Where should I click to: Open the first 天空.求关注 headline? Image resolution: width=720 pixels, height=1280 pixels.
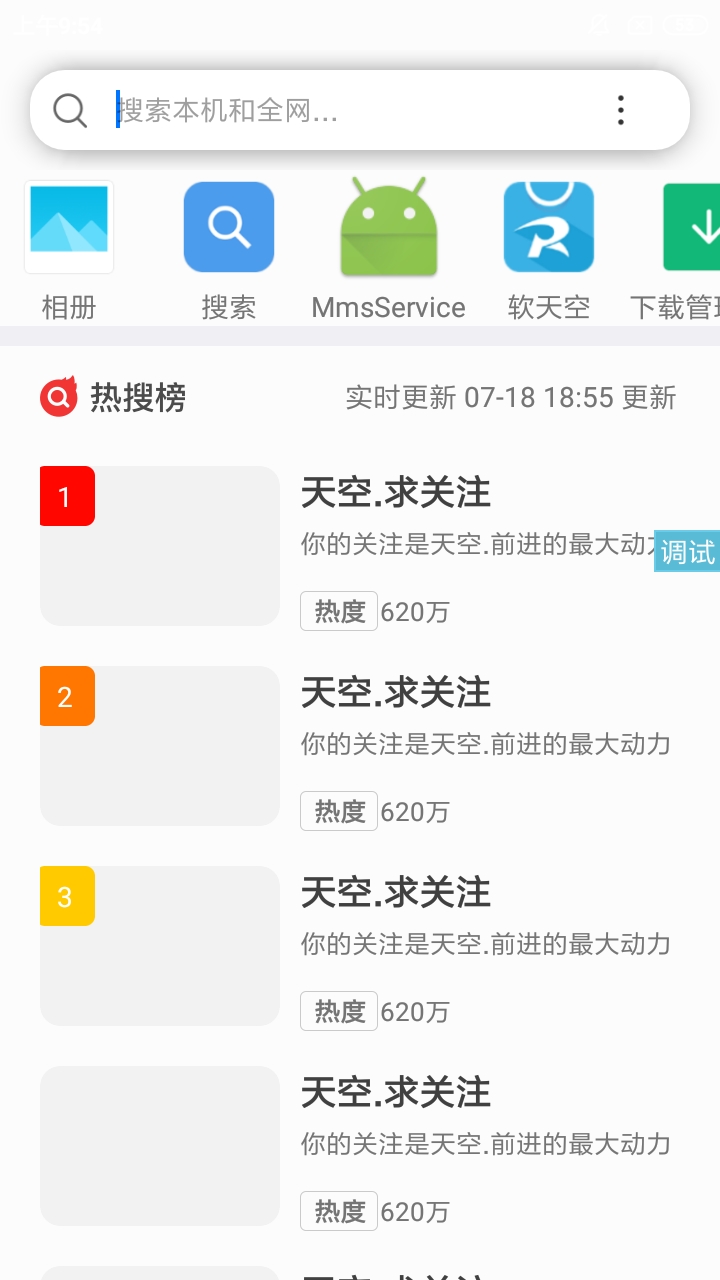pos(396,493)
